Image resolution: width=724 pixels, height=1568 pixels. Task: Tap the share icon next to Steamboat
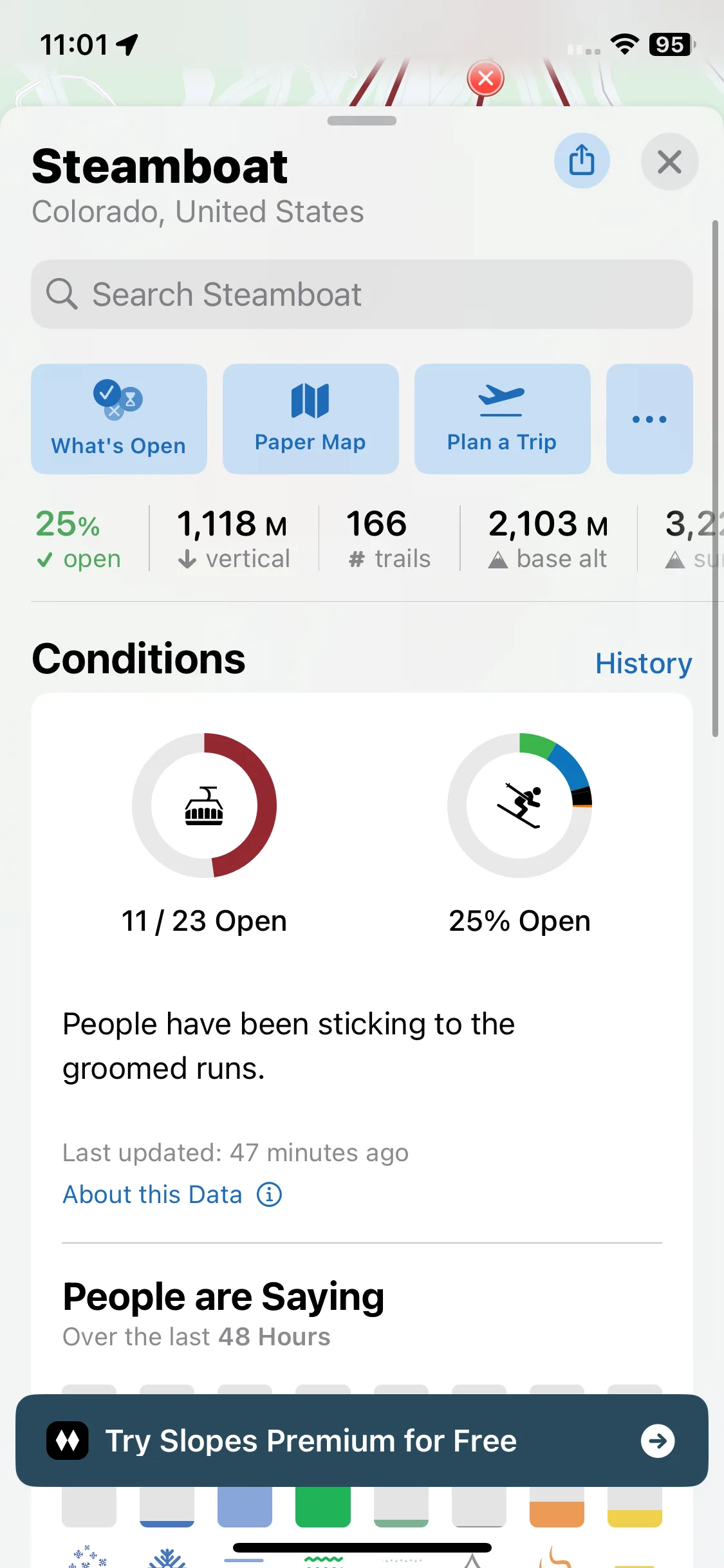click(x=582, y=161)
